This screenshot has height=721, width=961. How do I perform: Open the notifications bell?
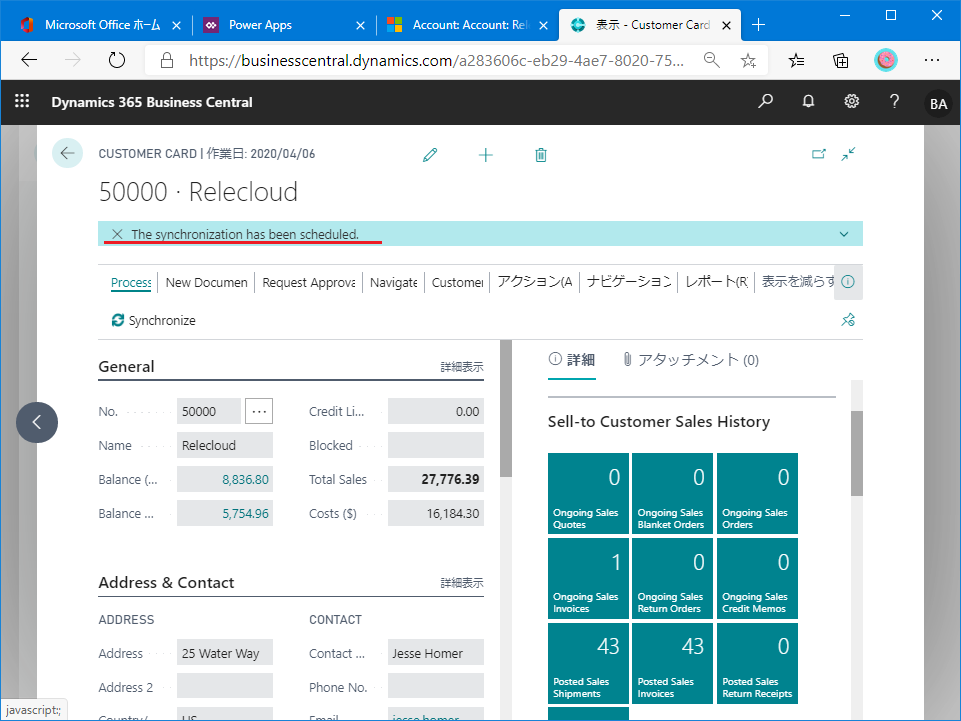808,102
